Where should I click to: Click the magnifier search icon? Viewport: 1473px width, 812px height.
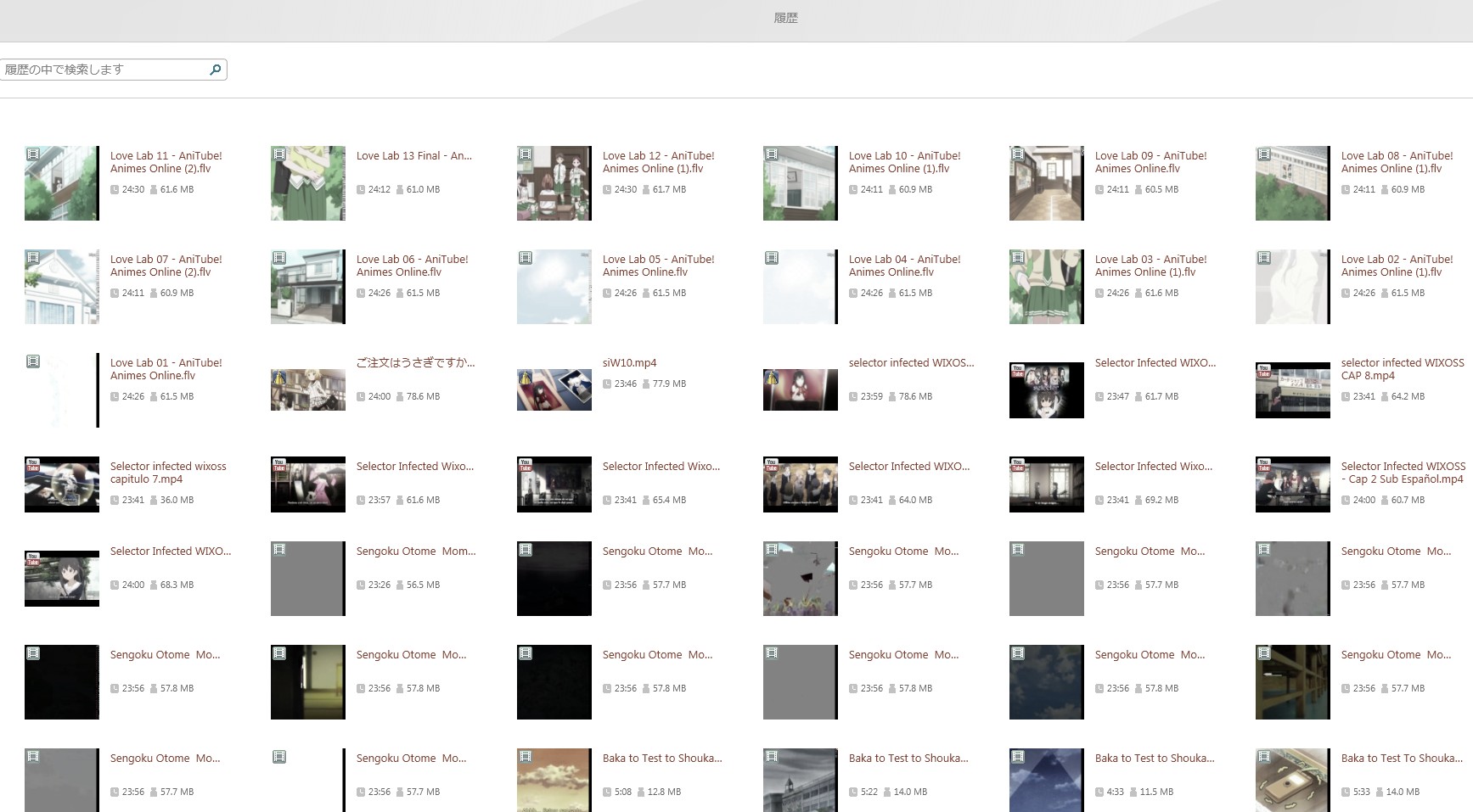[216, 70]
